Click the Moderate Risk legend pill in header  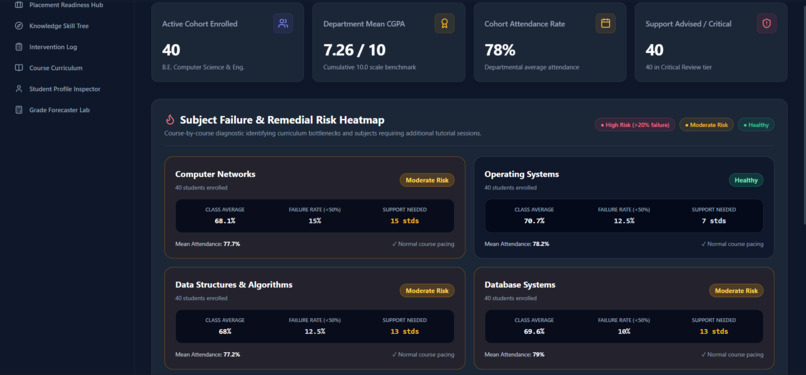pyautogui.click(x=706, y=125)
